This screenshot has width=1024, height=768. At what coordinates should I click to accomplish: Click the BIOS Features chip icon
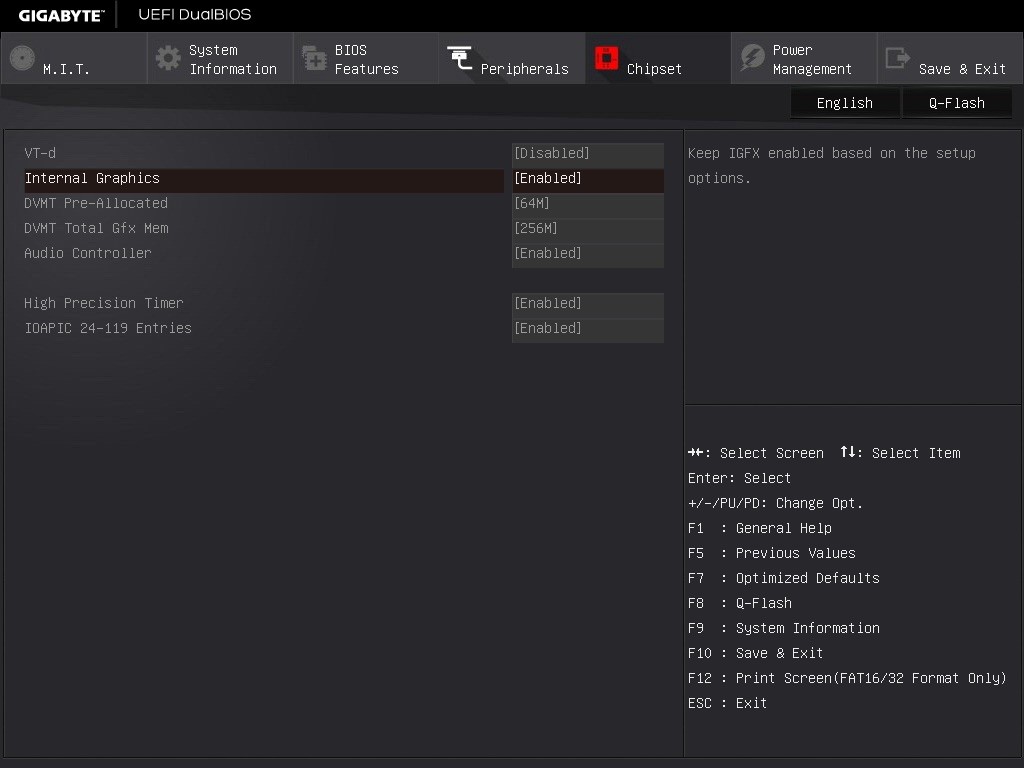click(x=314, y=58)
